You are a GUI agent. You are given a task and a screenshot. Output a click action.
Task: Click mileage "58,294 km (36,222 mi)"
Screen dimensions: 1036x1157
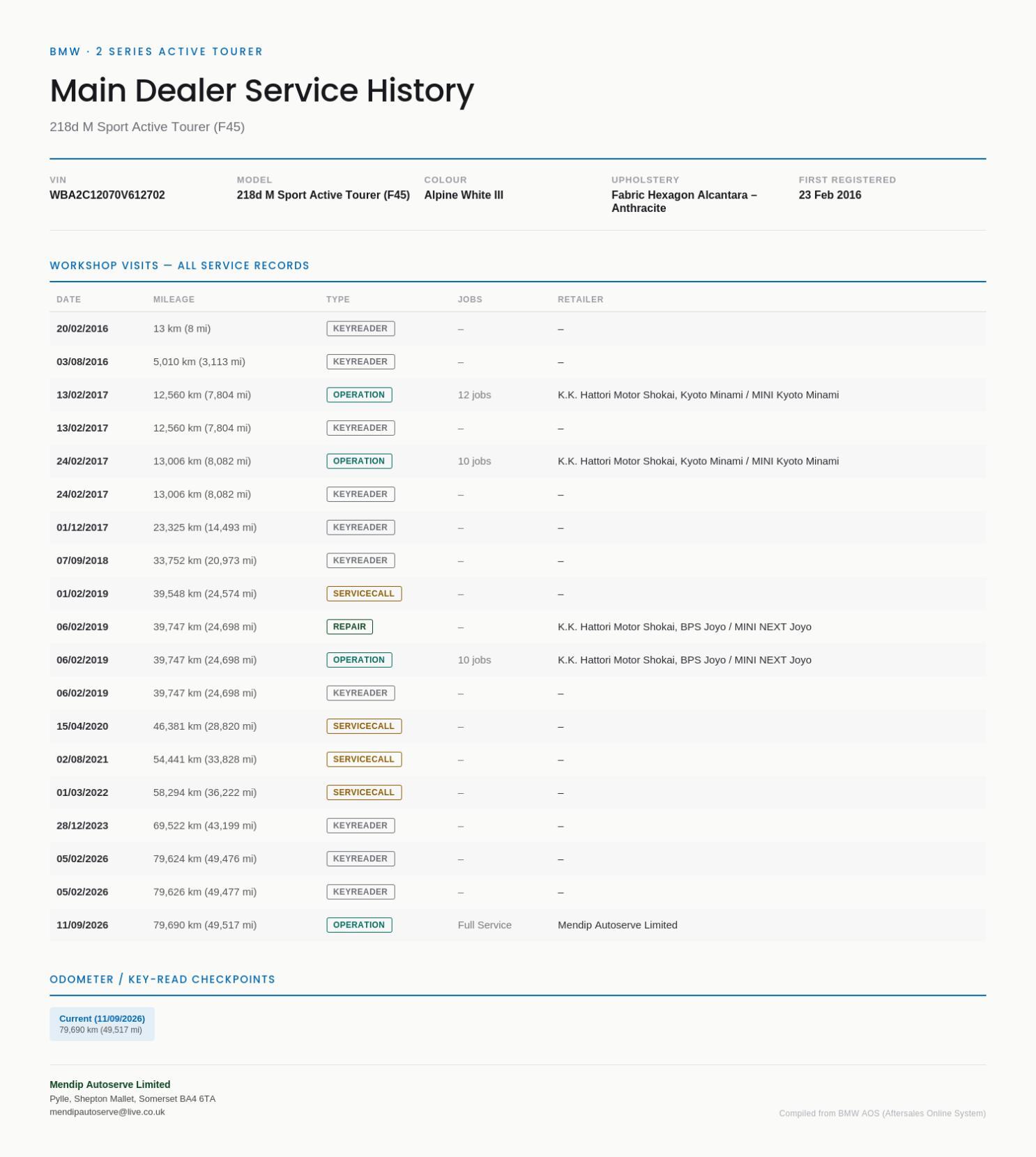pyautogui.click(x=205, y=792)
